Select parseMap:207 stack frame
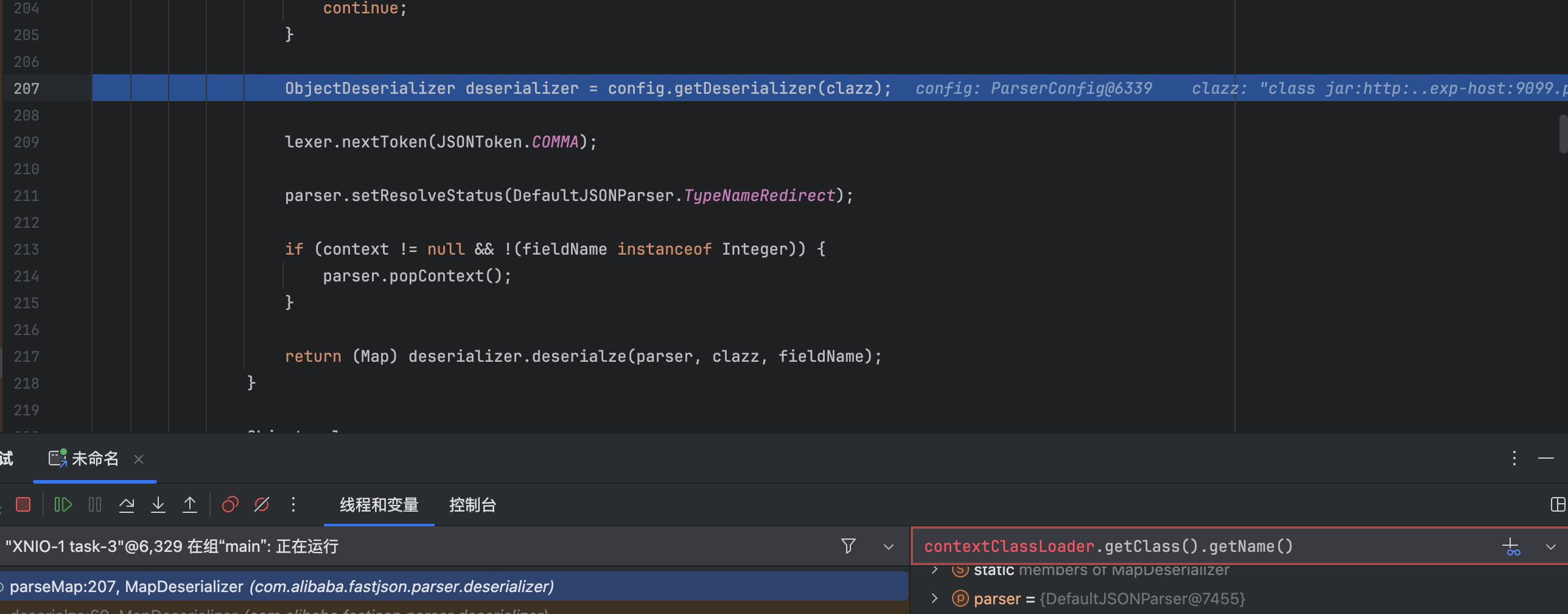The image size is (1568, 614). (x=454, y=587)
